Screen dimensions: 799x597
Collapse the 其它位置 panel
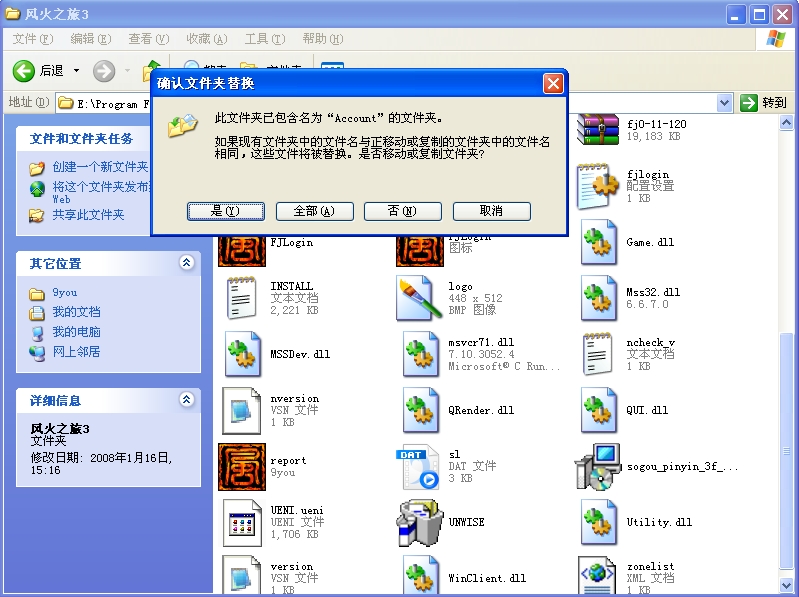point(187,263)
